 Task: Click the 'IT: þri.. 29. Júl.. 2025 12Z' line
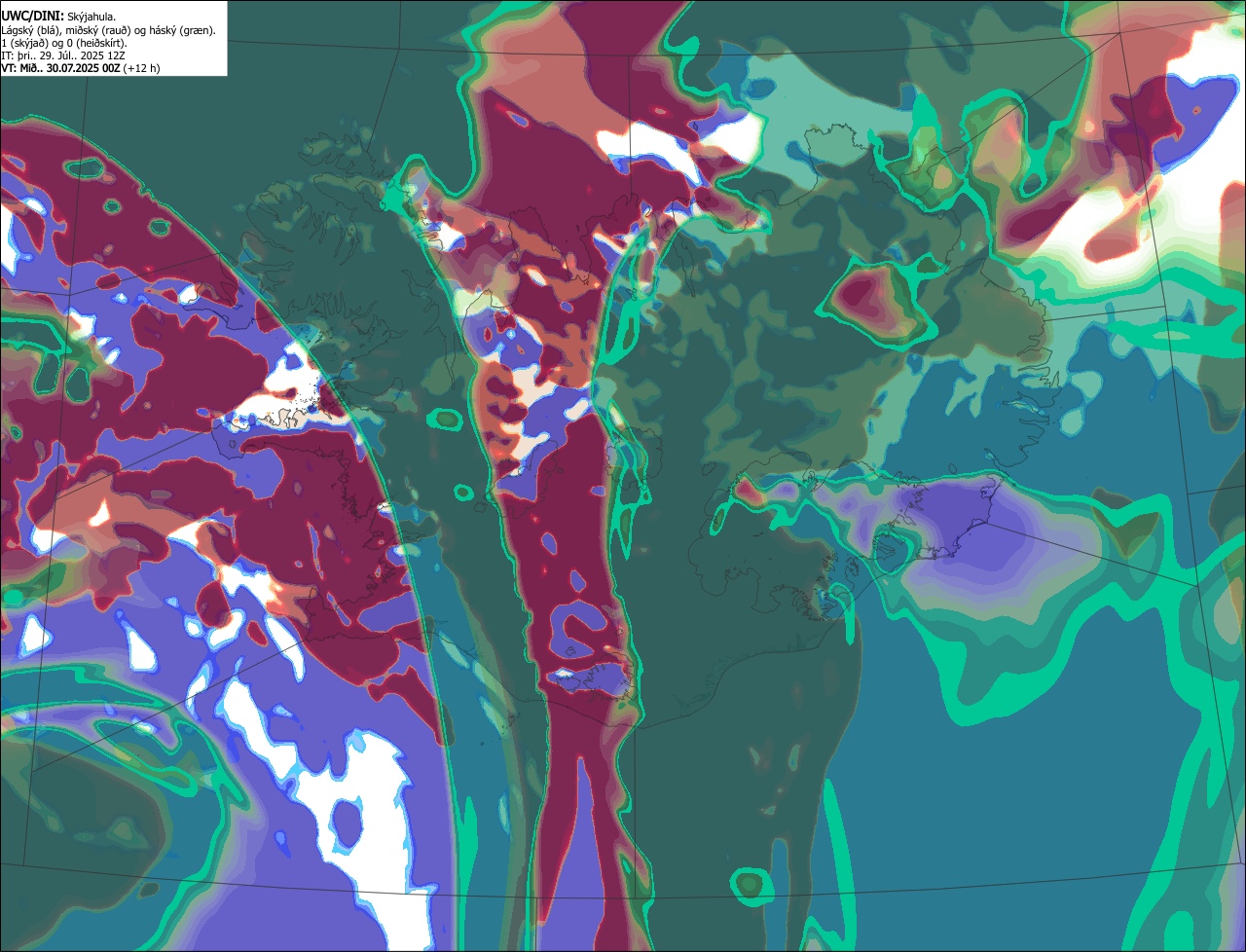pos(63,55)
